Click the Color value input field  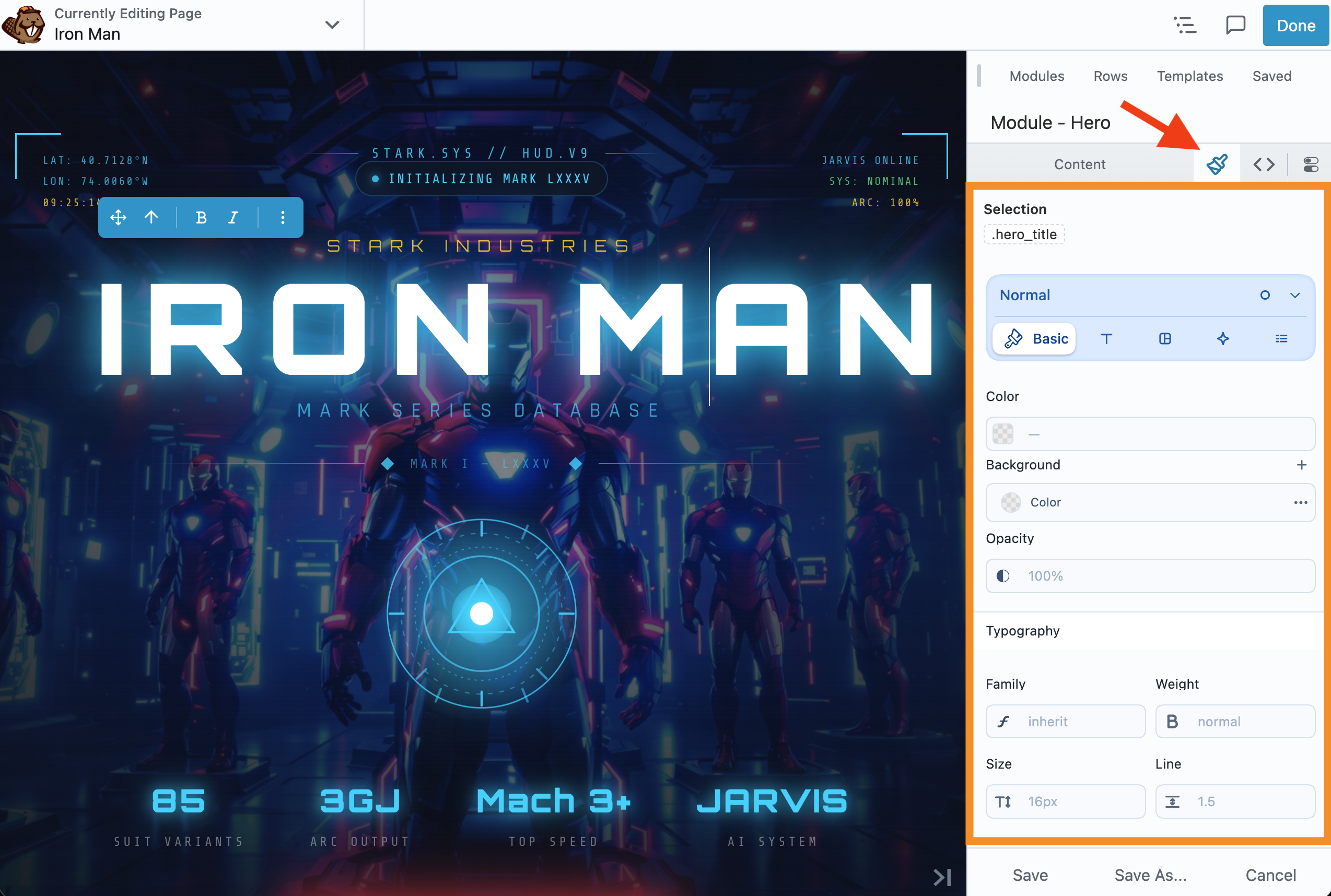point(1150,434)
